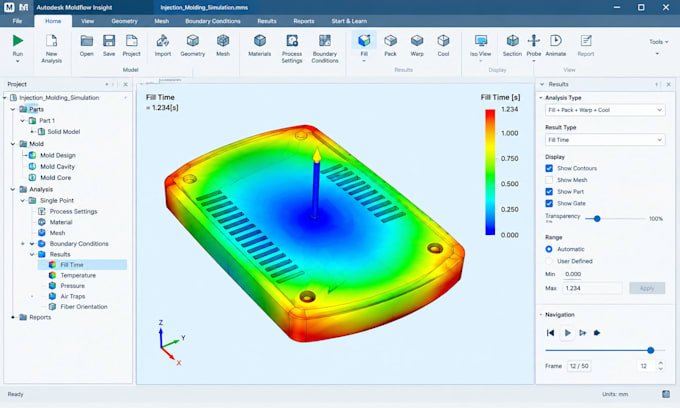Open the Tools dropdown menu
Viewport: 680px width, 408px height.
pos(658,42)
